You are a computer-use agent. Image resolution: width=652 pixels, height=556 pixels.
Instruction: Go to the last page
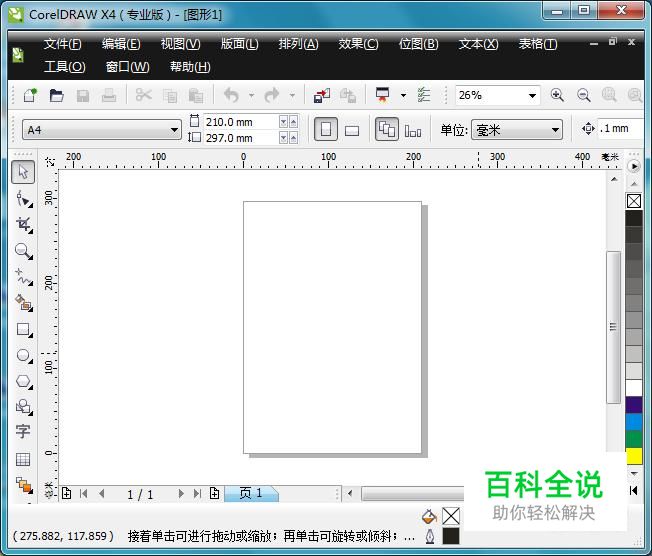pyautogui.click(x=198, y=494)
